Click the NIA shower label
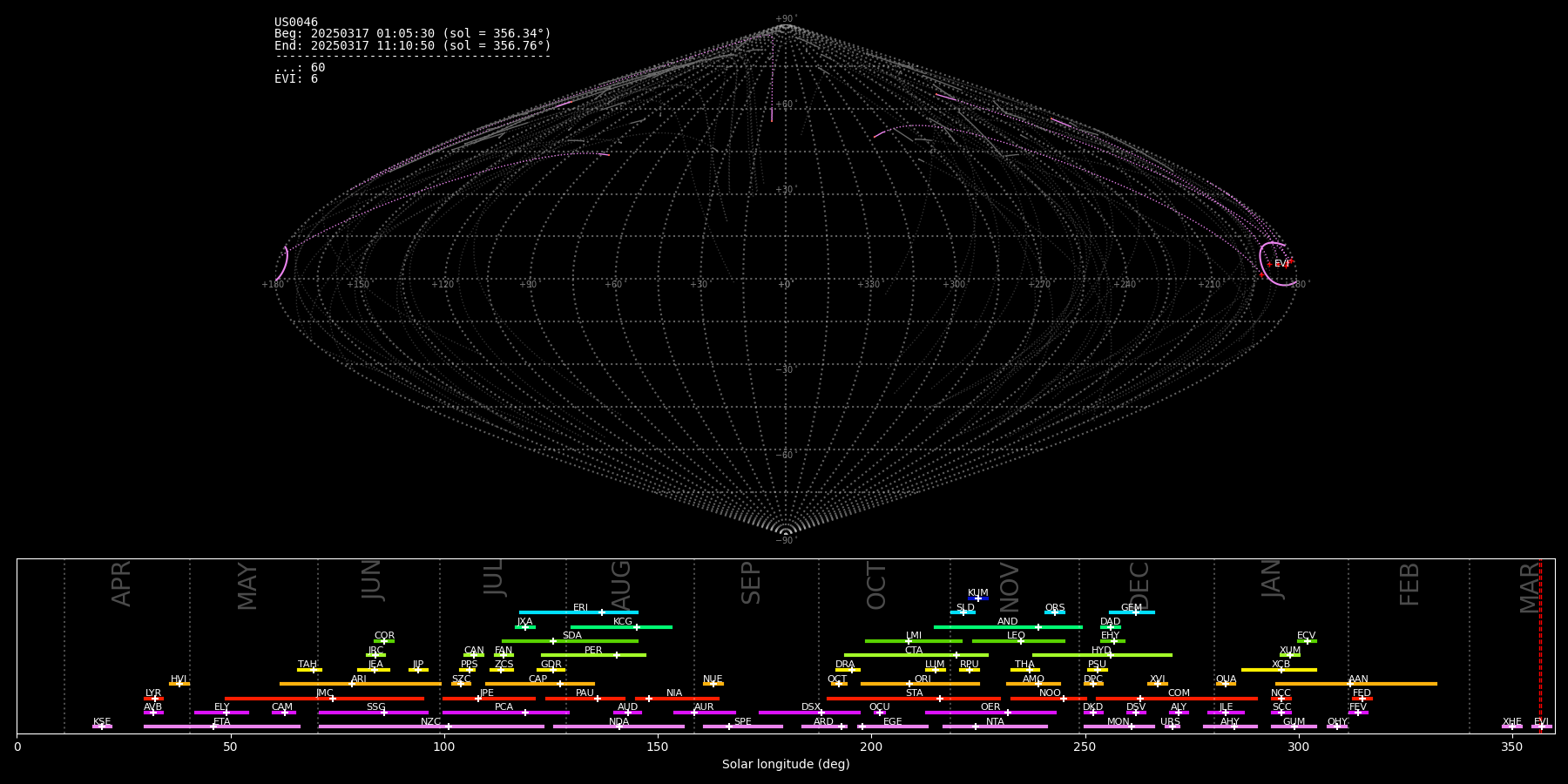 pos(674,693)
